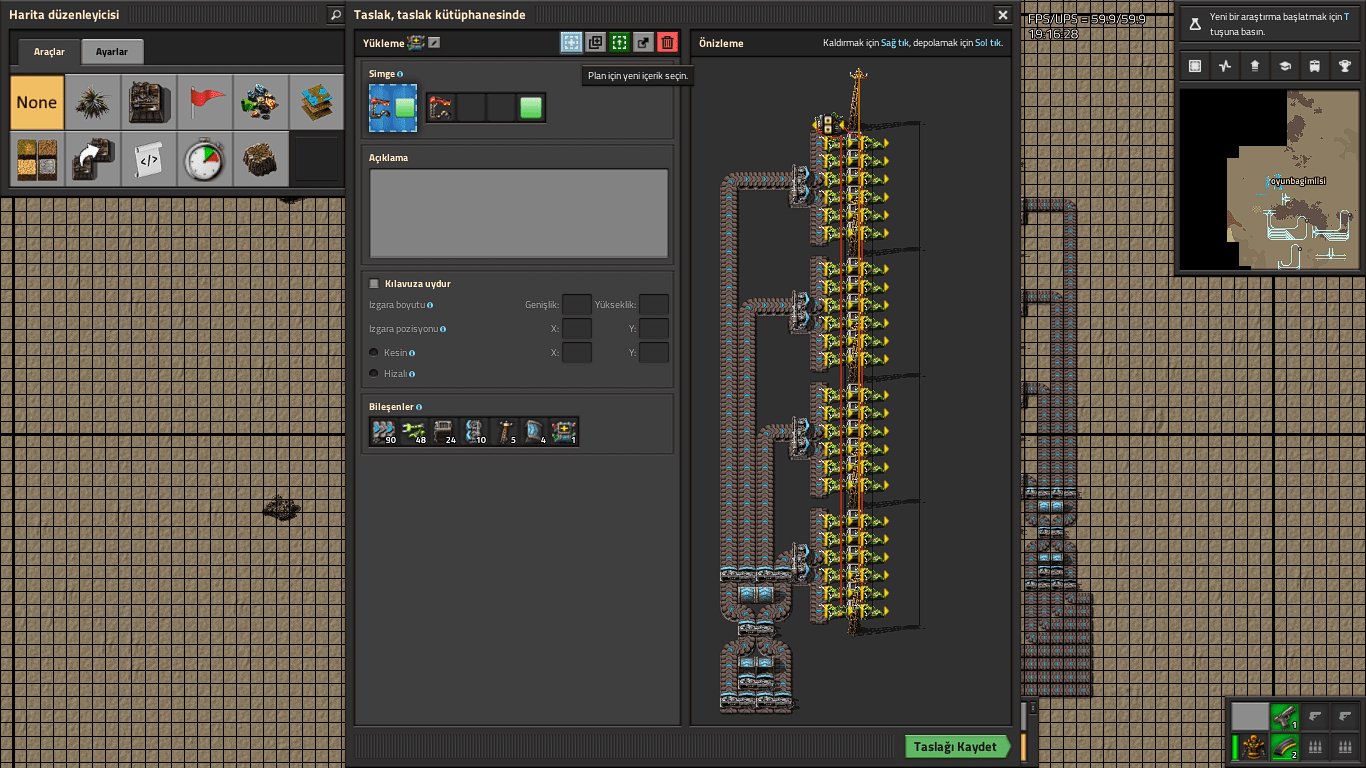
Task: Click the research notification panel
Action: (1270, 25)
